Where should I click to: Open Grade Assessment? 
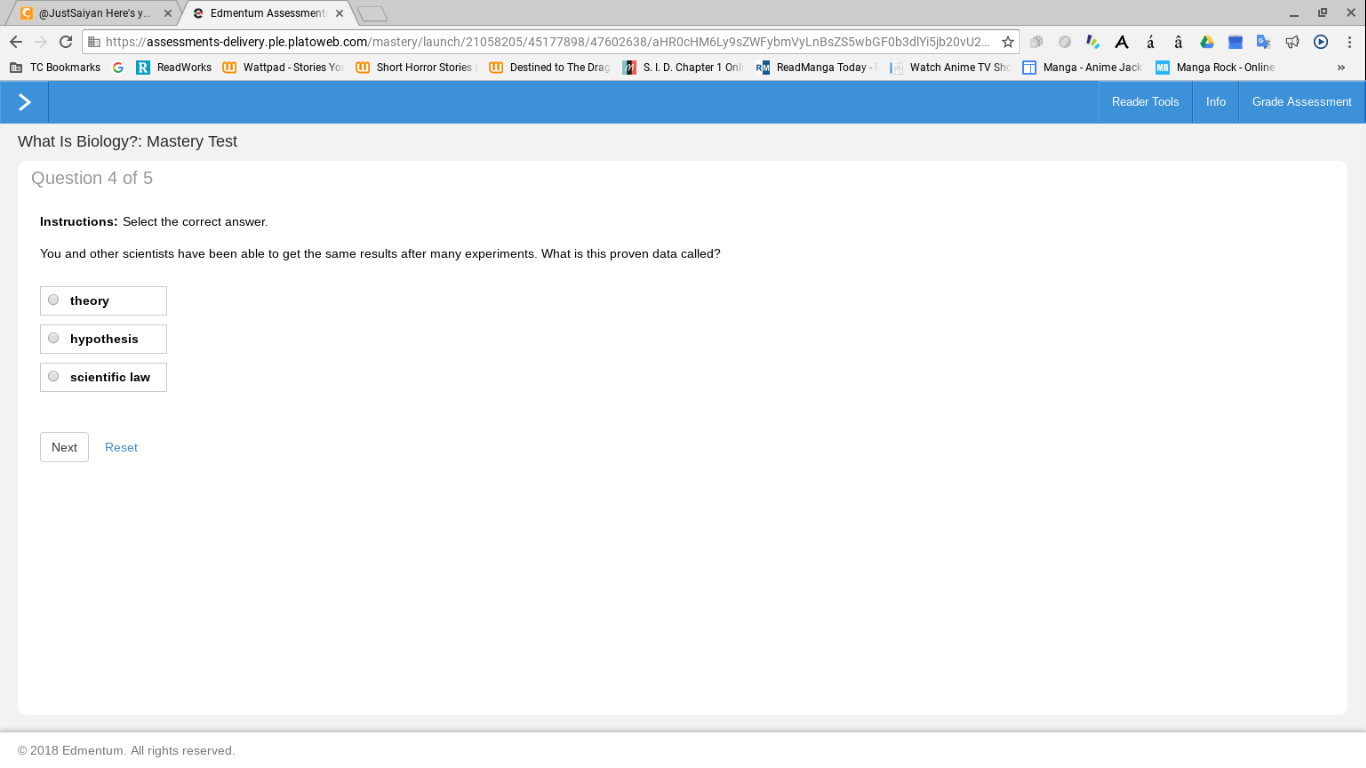(1301, 102)
